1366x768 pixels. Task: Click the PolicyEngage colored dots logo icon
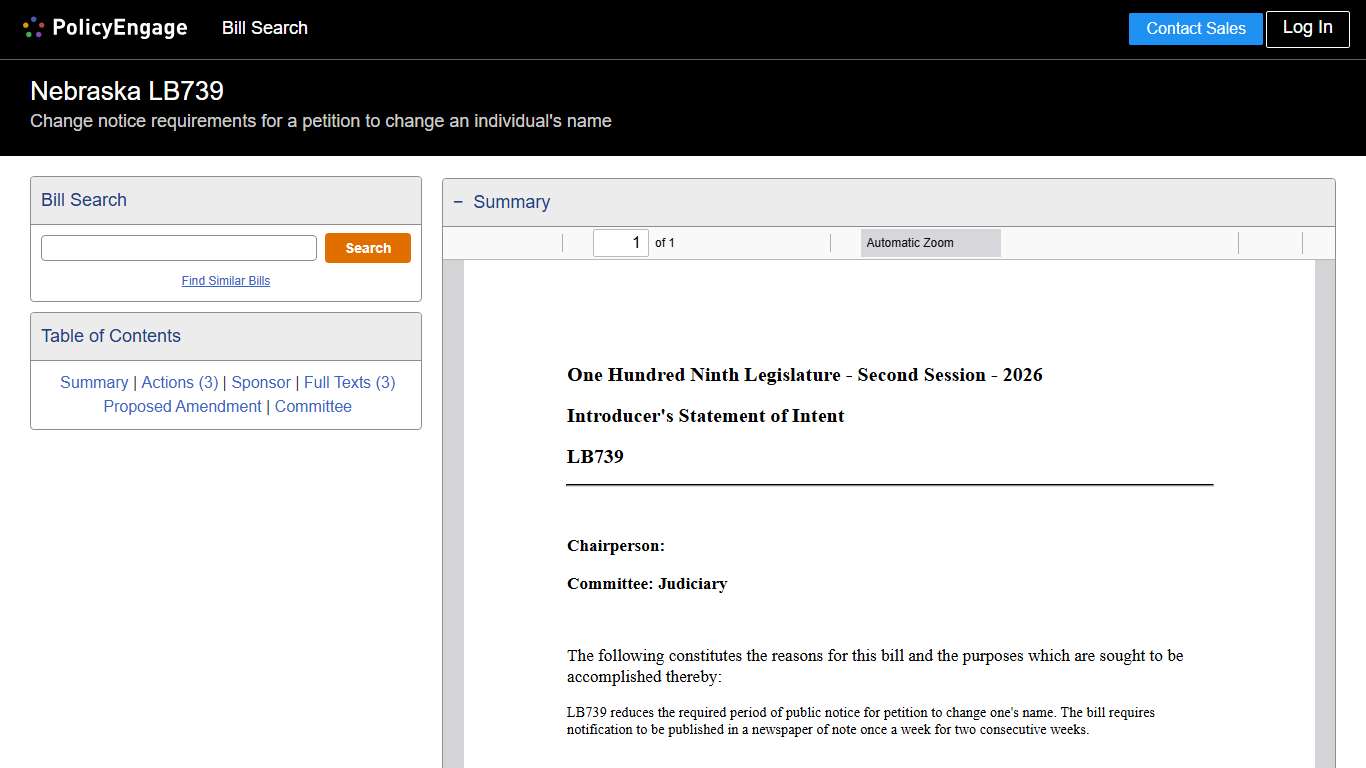pyautogui.click(x=33, y=27)
